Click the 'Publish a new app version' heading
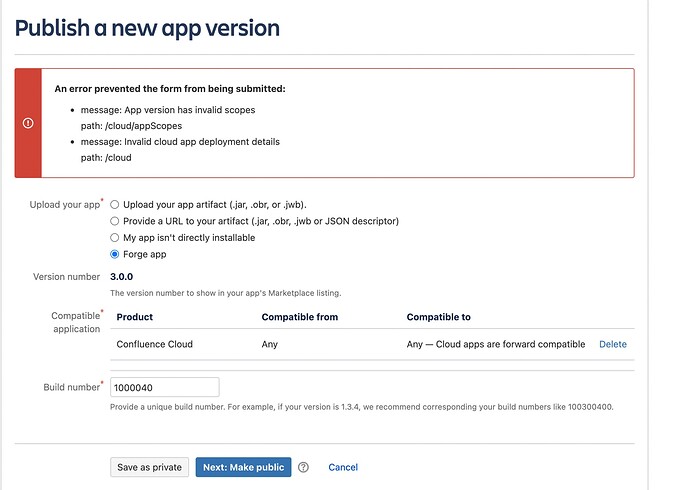This screenshot has height=490, width=690. click(147, 28)
